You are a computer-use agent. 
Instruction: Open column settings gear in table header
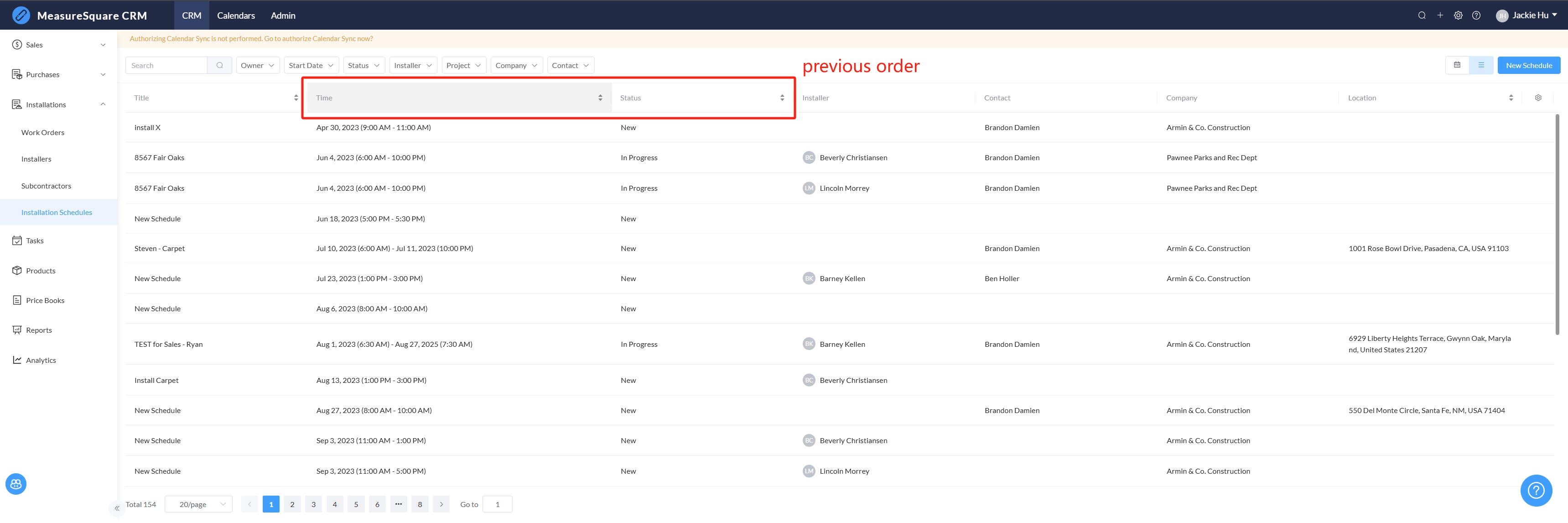1537,98
